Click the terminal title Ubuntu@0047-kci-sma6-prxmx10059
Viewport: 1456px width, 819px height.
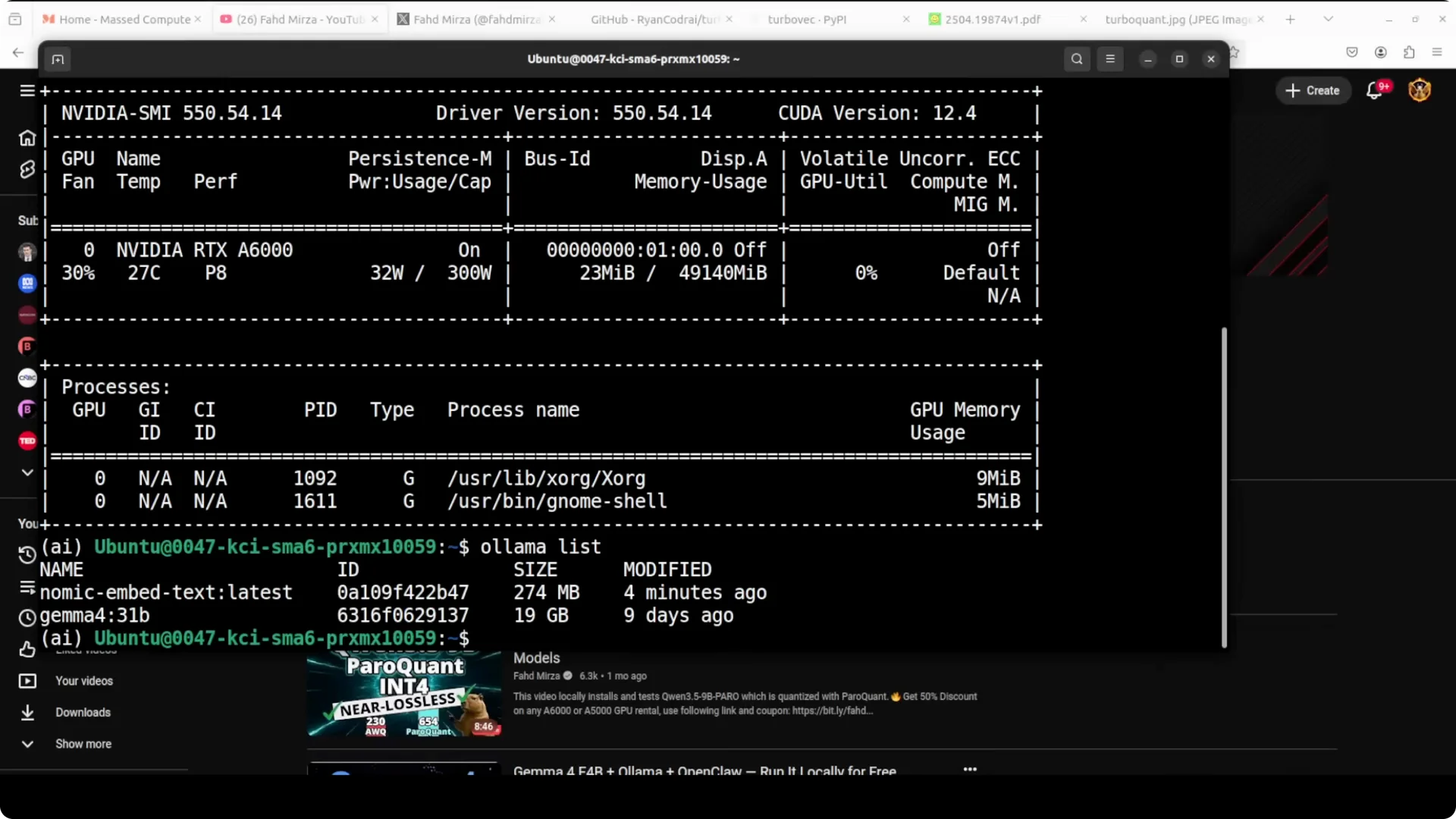pos(633,59)
